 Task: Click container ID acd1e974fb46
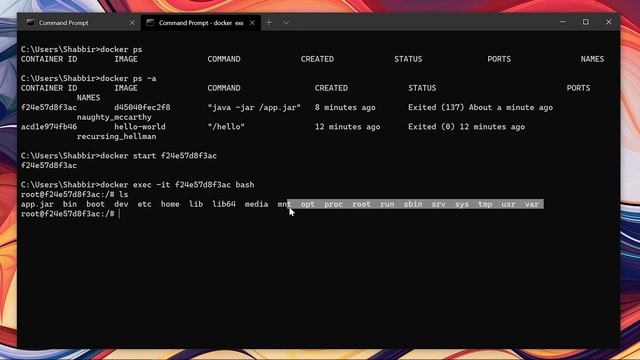point(49,127)
